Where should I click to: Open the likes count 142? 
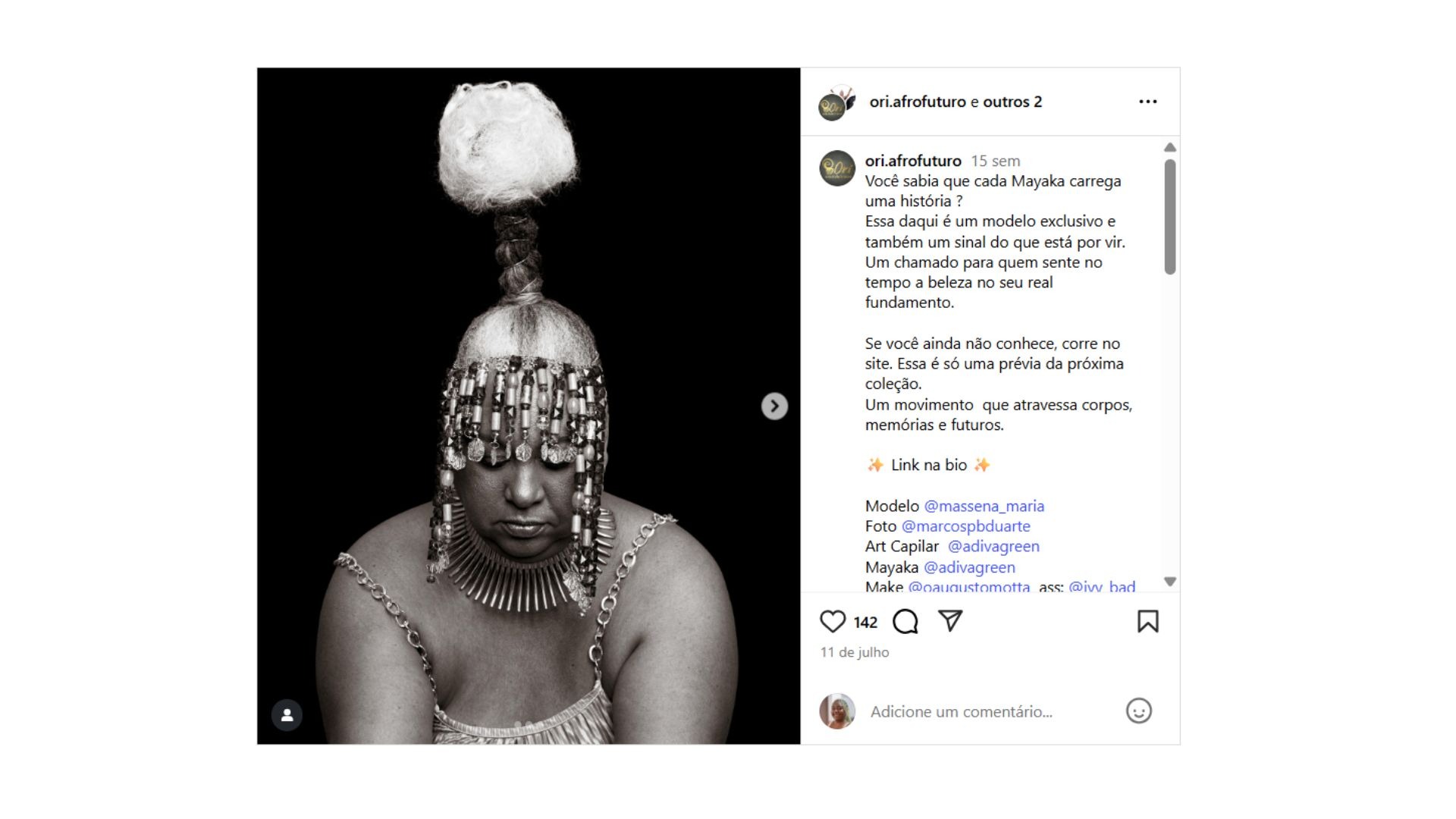pos(865,623)
